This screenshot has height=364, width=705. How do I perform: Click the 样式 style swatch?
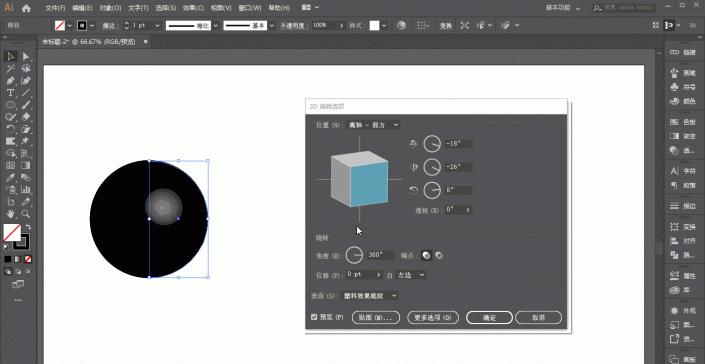[x=375, y=26]
